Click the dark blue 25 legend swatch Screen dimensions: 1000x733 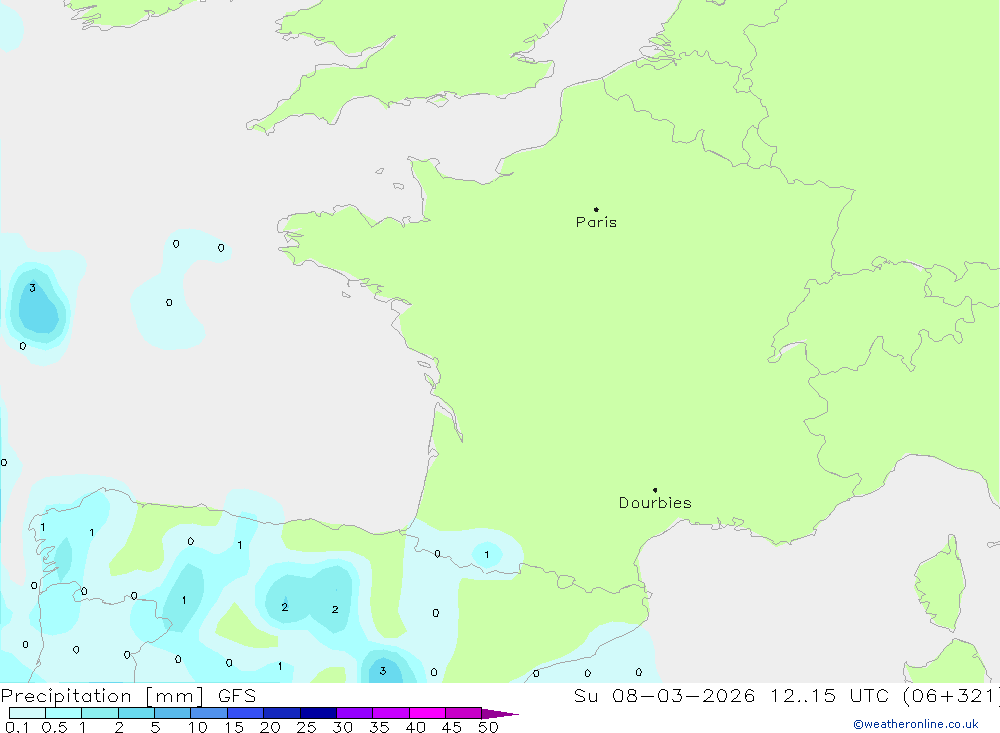(318, 713)
